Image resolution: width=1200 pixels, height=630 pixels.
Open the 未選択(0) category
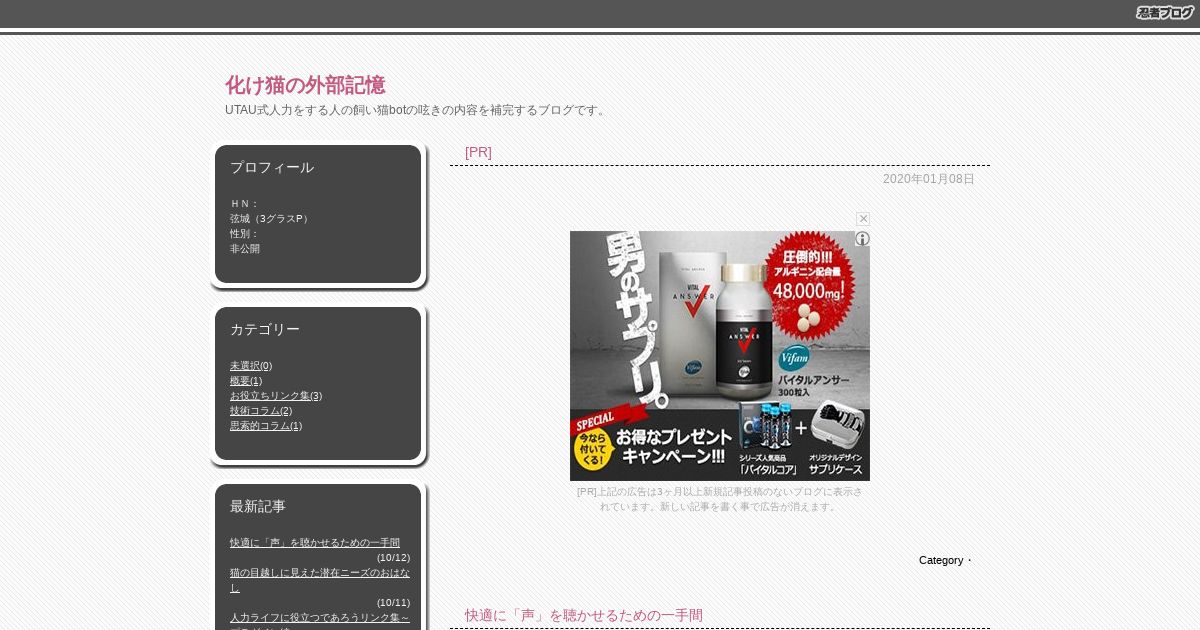tap(251, 366)
